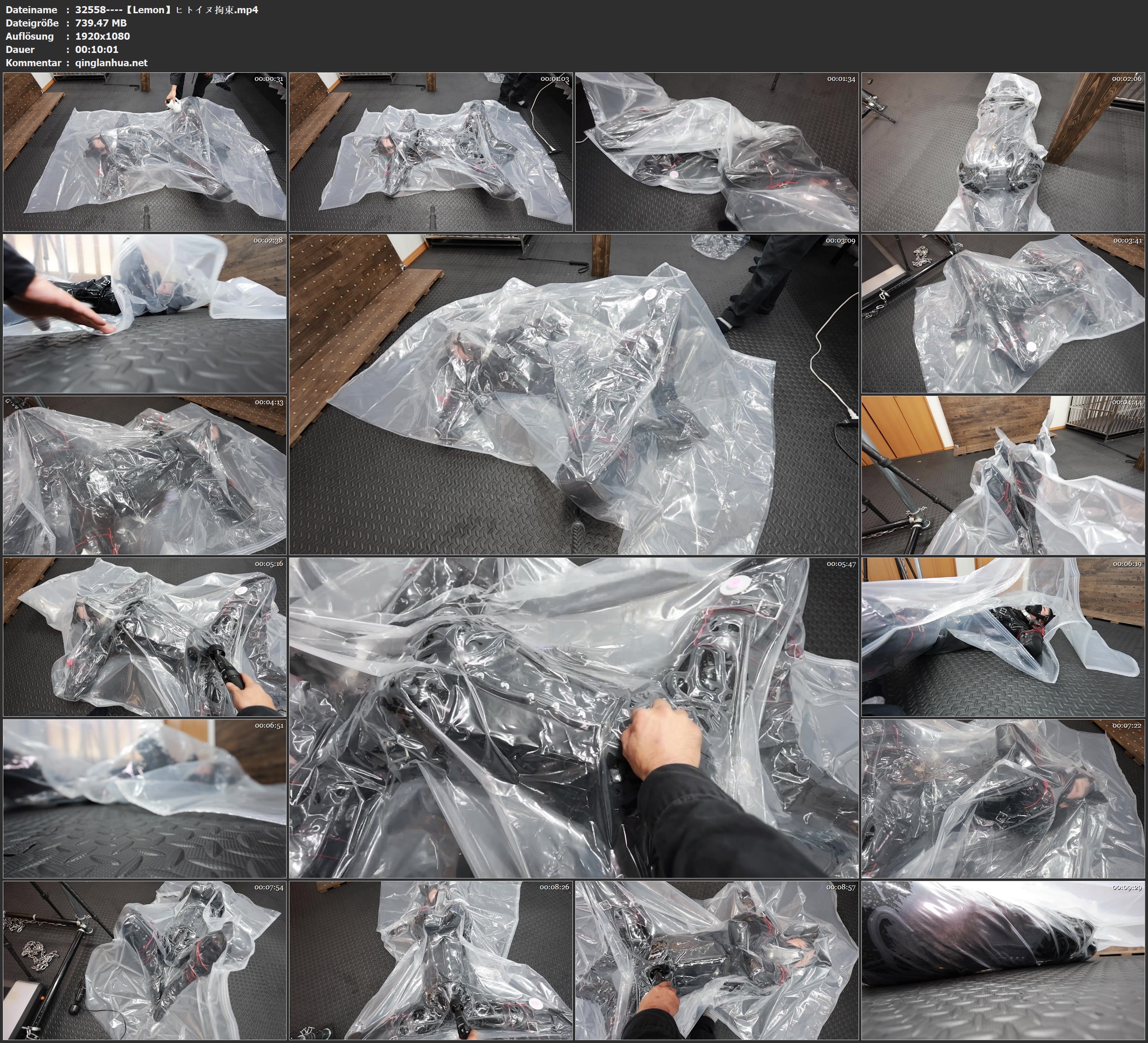Click the 00:04:44 thumbnail
This screenshot has width=1148, height=1043.
point(1003,475)
